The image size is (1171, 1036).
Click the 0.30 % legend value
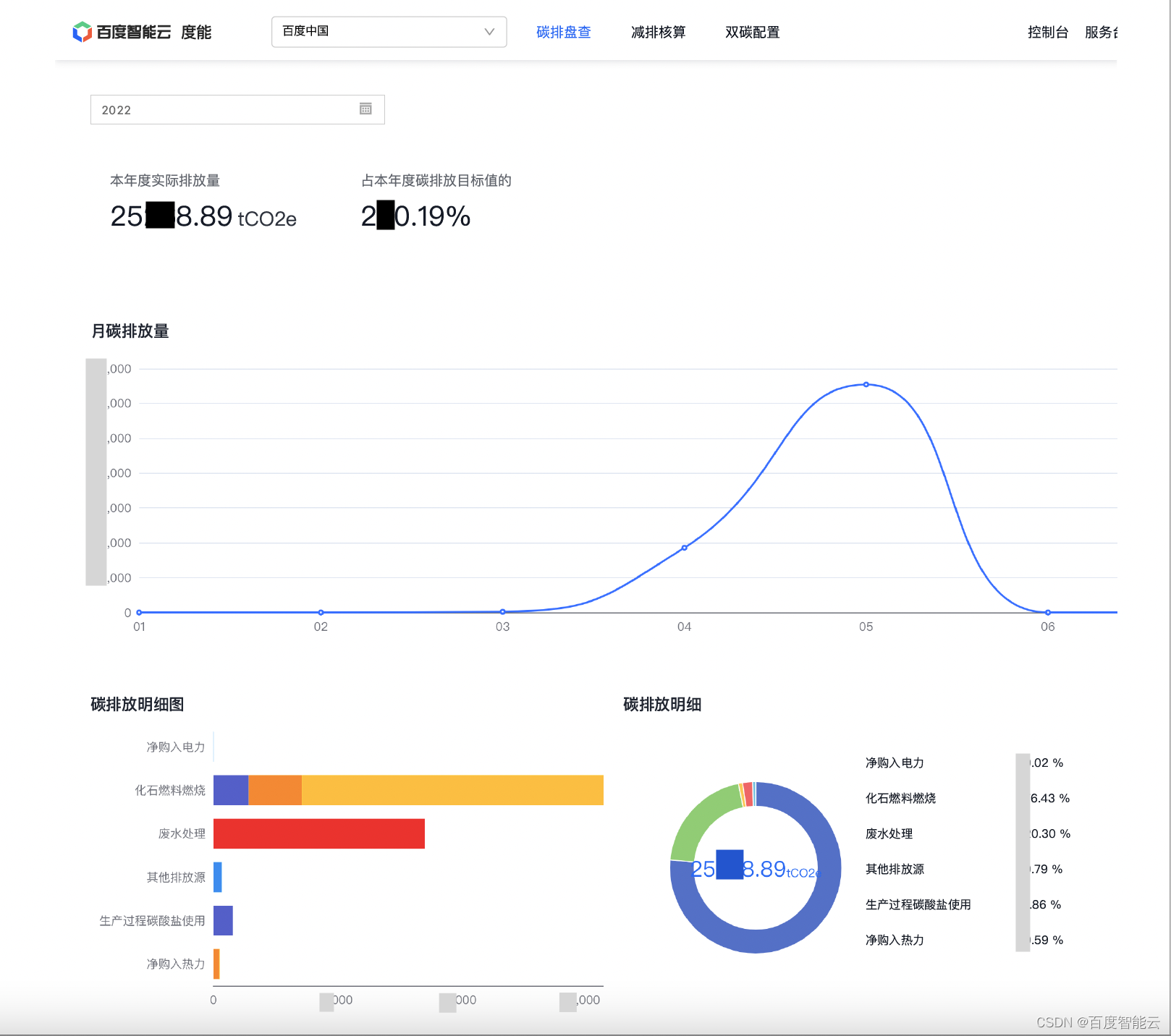click(x=1050, y=833)
